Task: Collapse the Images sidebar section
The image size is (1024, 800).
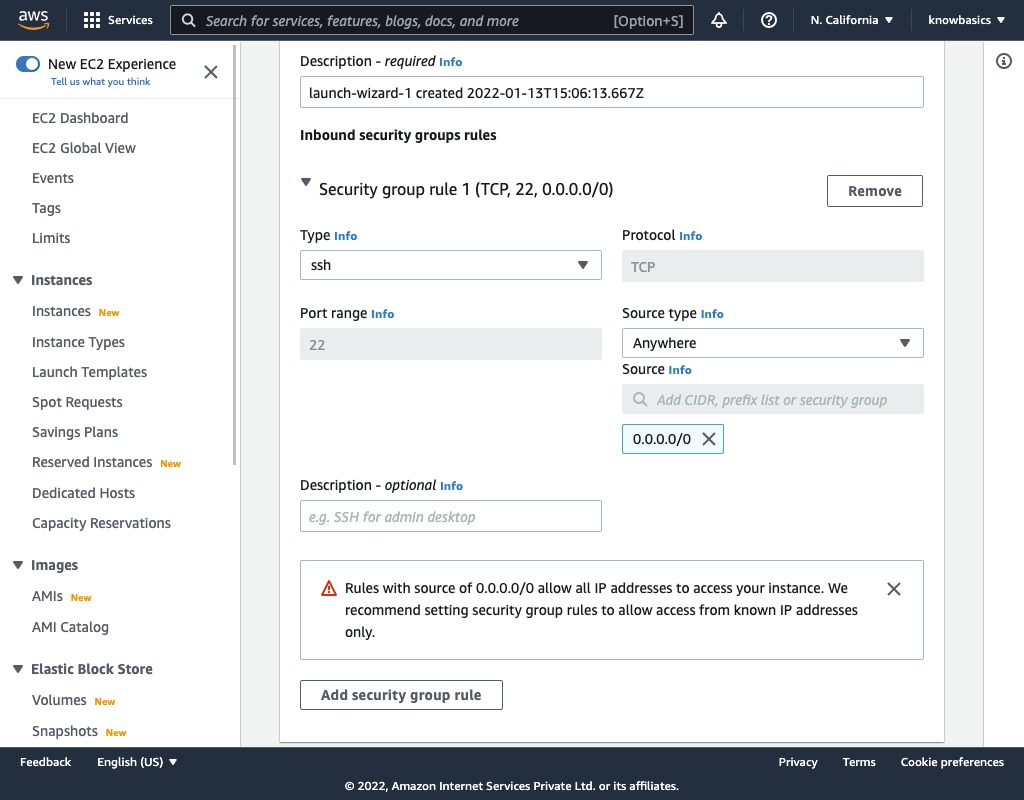Action: pos(18,565)
